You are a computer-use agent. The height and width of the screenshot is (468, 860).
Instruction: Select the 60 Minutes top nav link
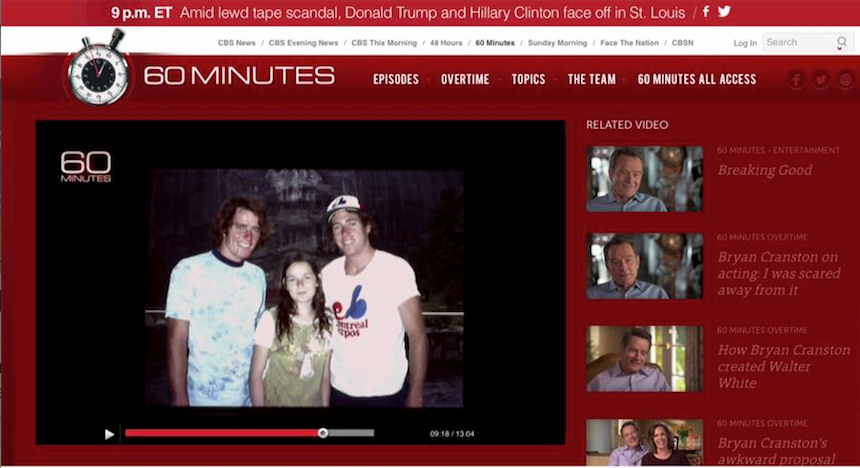495,43
